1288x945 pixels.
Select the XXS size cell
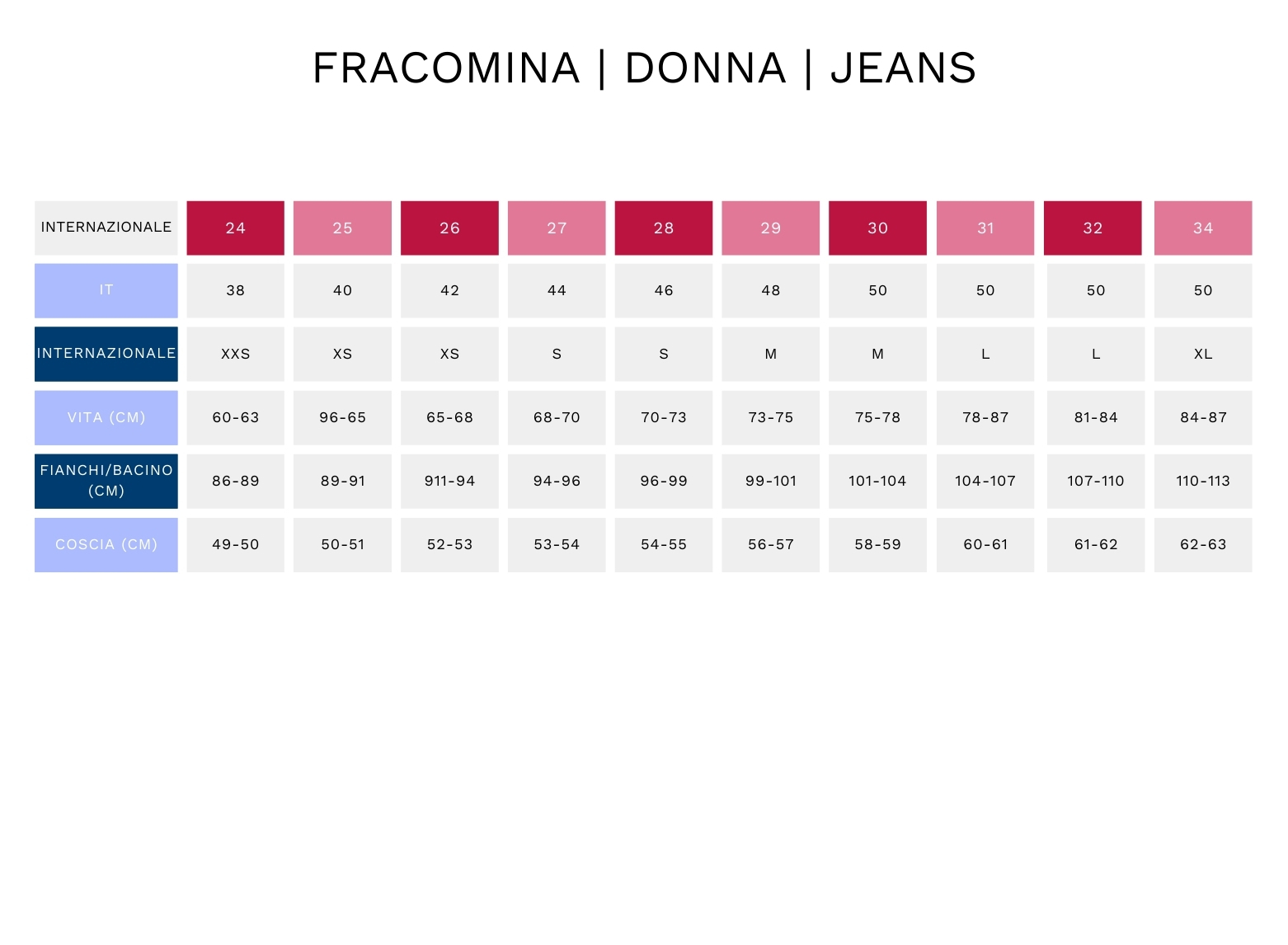click(235, 354)
